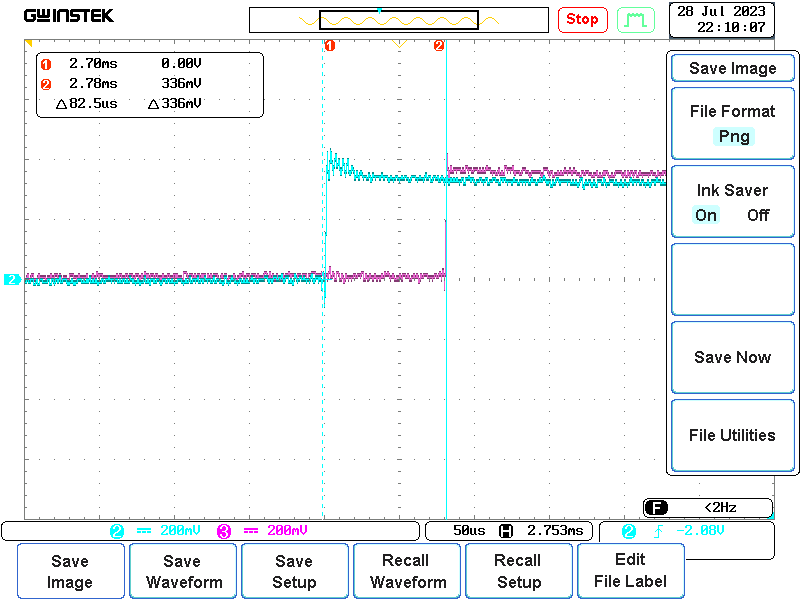
Task: Click the frequency counter F icon
Action: tap(654, 507)
